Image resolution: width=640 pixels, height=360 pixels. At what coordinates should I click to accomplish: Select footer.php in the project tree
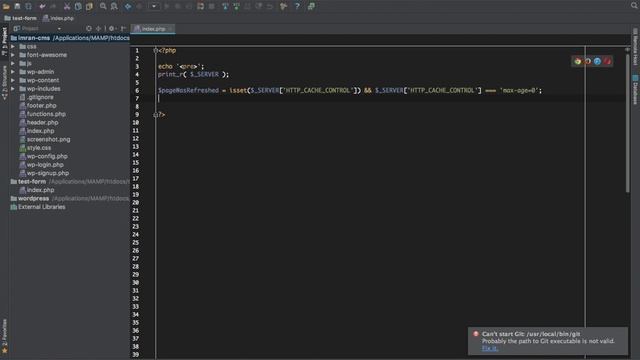(38, 105)
